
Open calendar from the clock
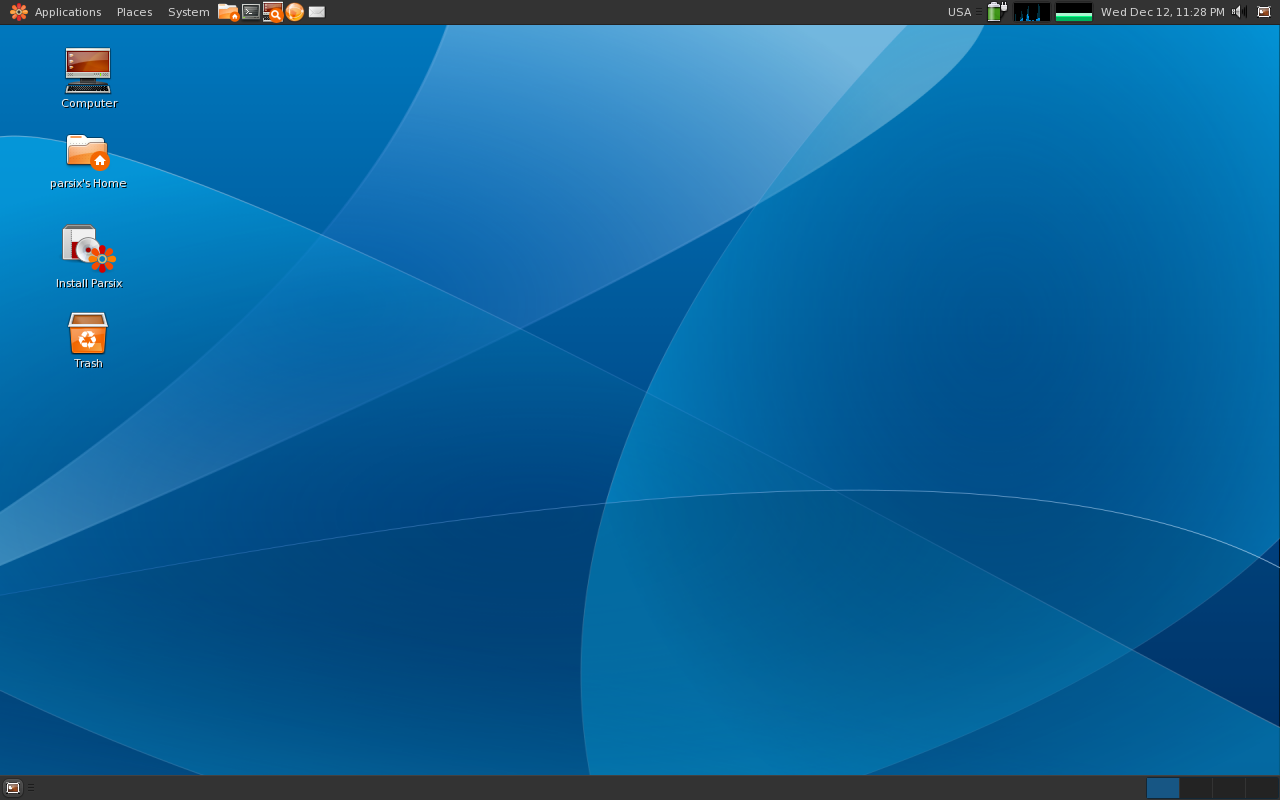tap(1162, 12)
